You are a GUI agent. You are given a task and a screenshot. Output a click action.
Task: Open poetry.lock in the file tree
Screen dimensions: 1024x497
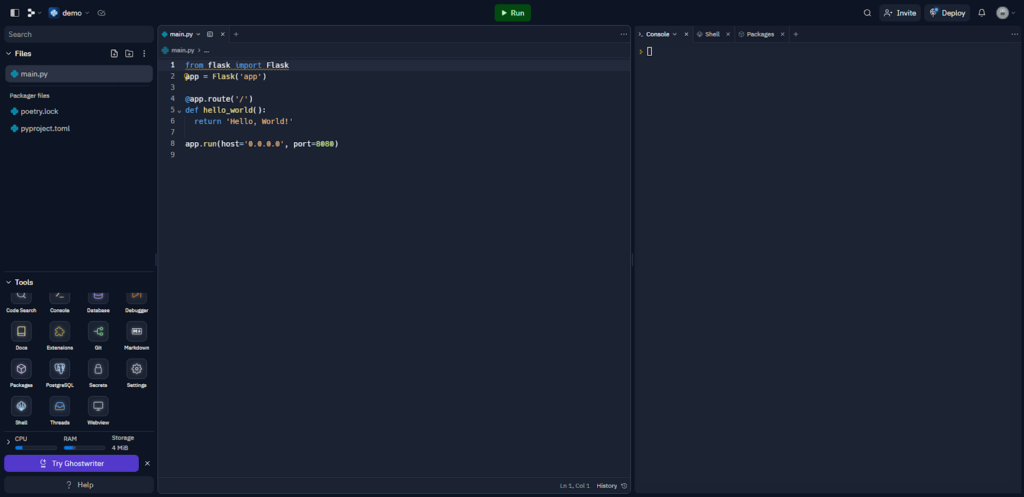click(x=78, y=111)
